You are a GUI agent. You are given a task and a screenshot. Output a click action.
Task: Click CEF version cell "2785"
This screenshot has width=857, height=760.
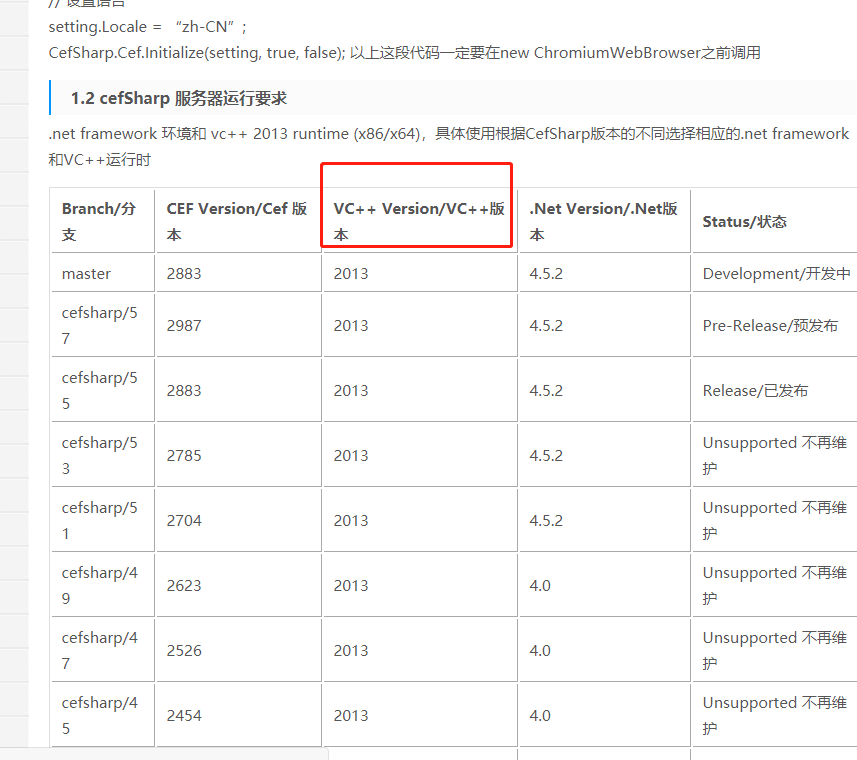click(238, 455)
